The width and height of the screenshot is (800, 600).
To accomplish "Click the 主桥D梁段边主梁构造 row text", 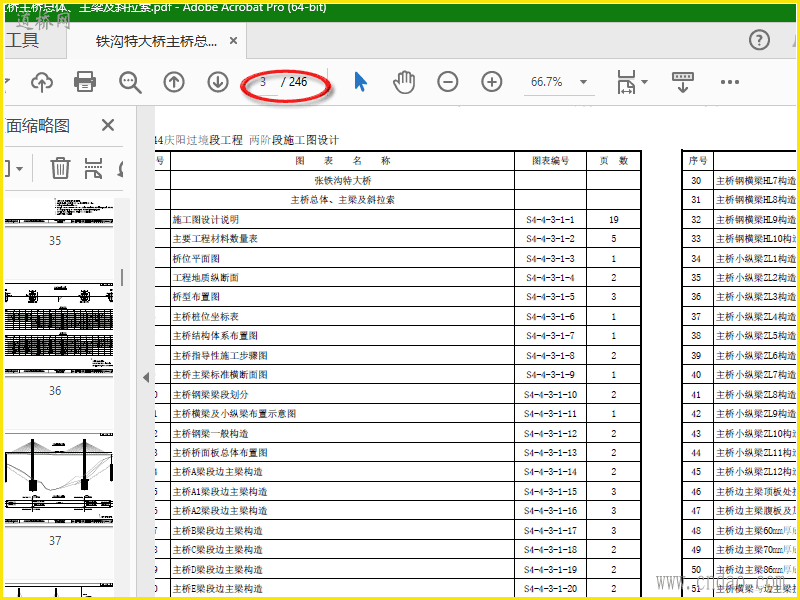I will coord(217,569).
